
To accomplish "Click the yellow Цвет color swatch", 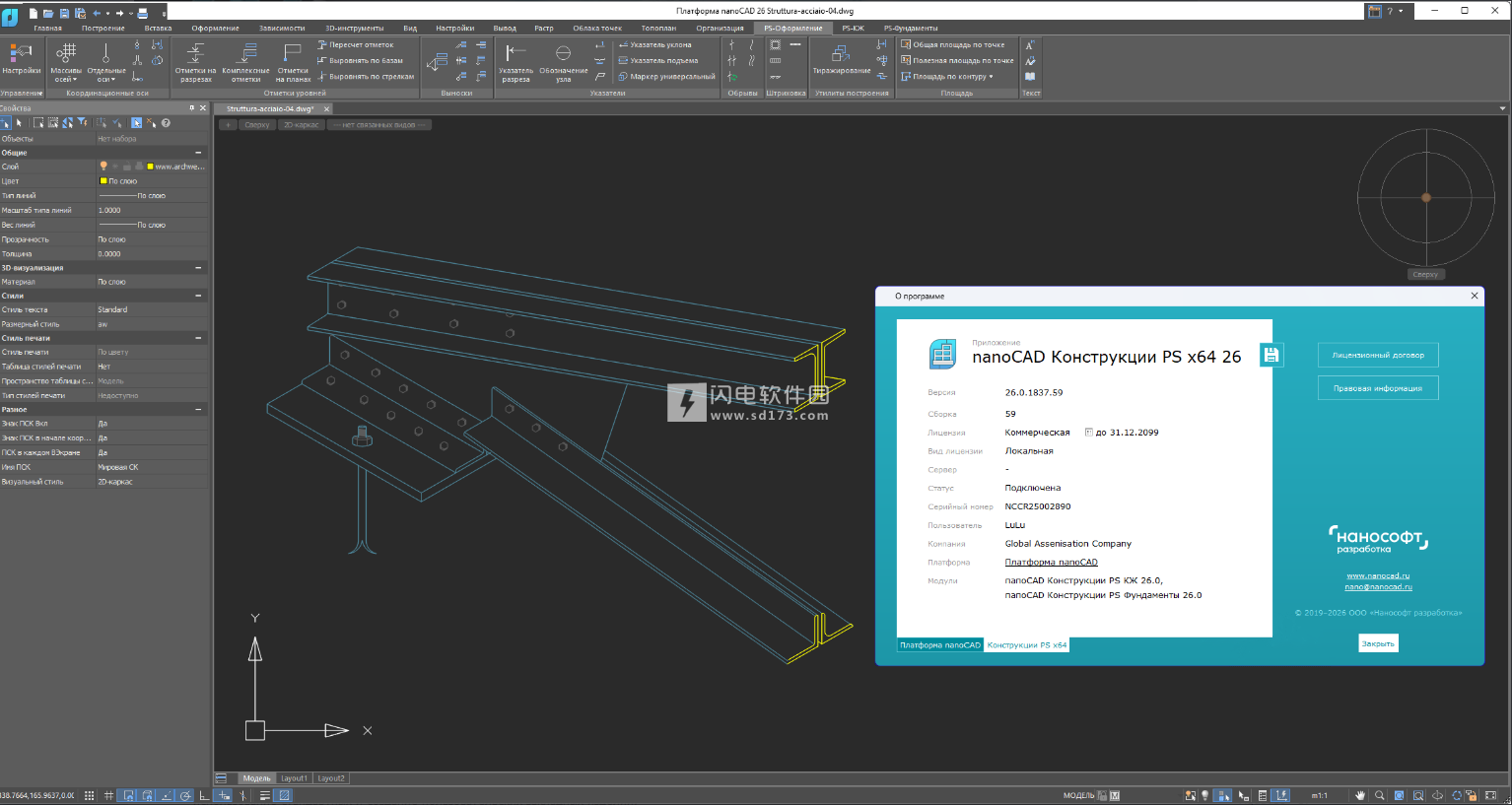I will 103,181.
